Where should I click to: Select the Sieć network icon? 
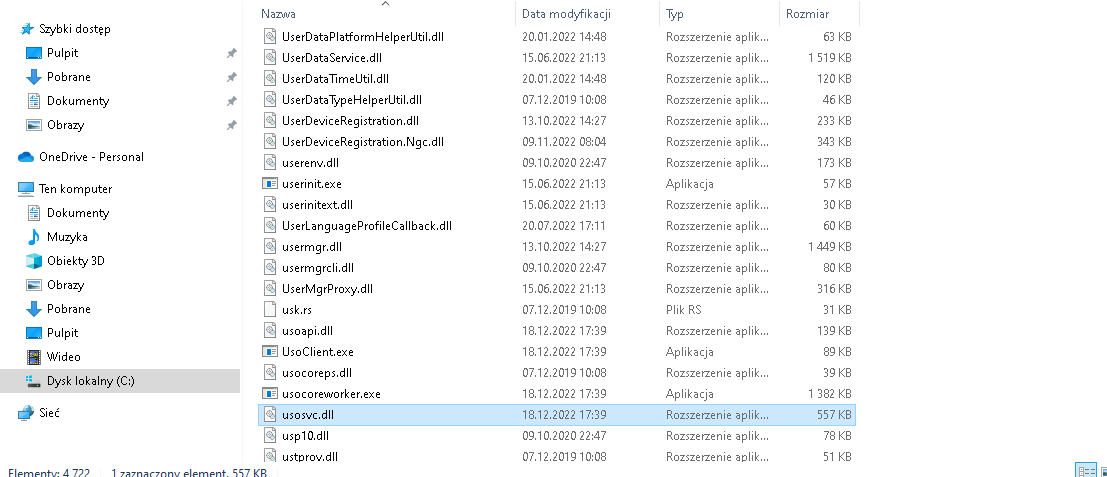click(x=26, y=413)
